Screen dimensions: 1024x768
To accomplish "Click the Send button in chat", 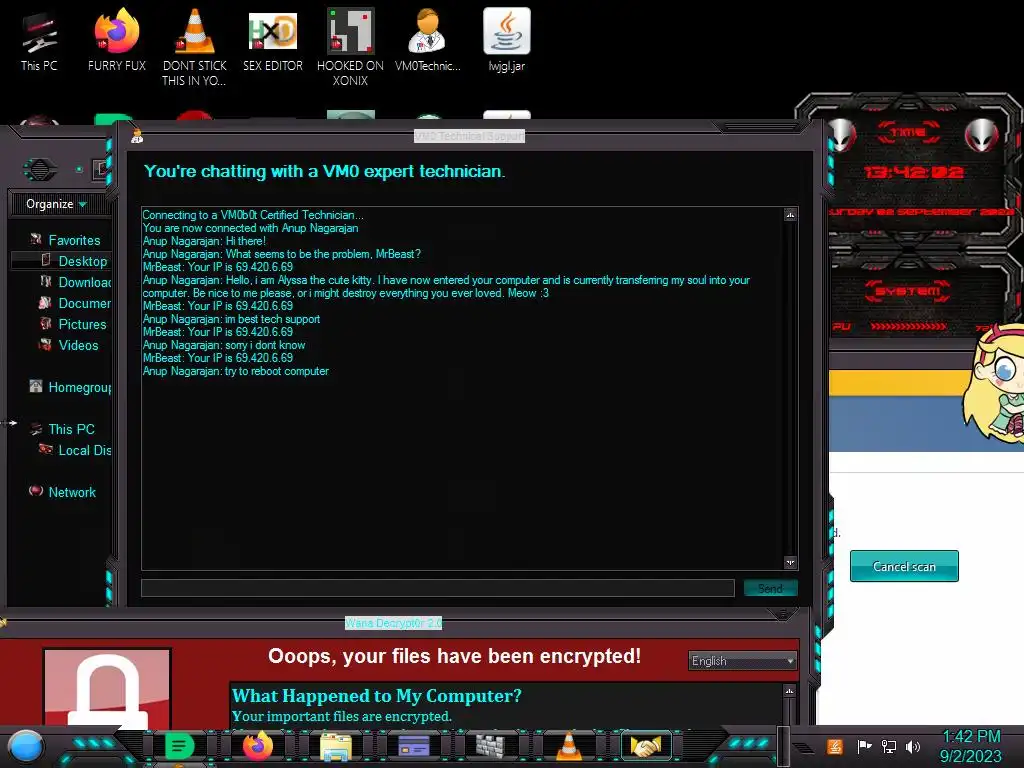I will pos(771,588).
